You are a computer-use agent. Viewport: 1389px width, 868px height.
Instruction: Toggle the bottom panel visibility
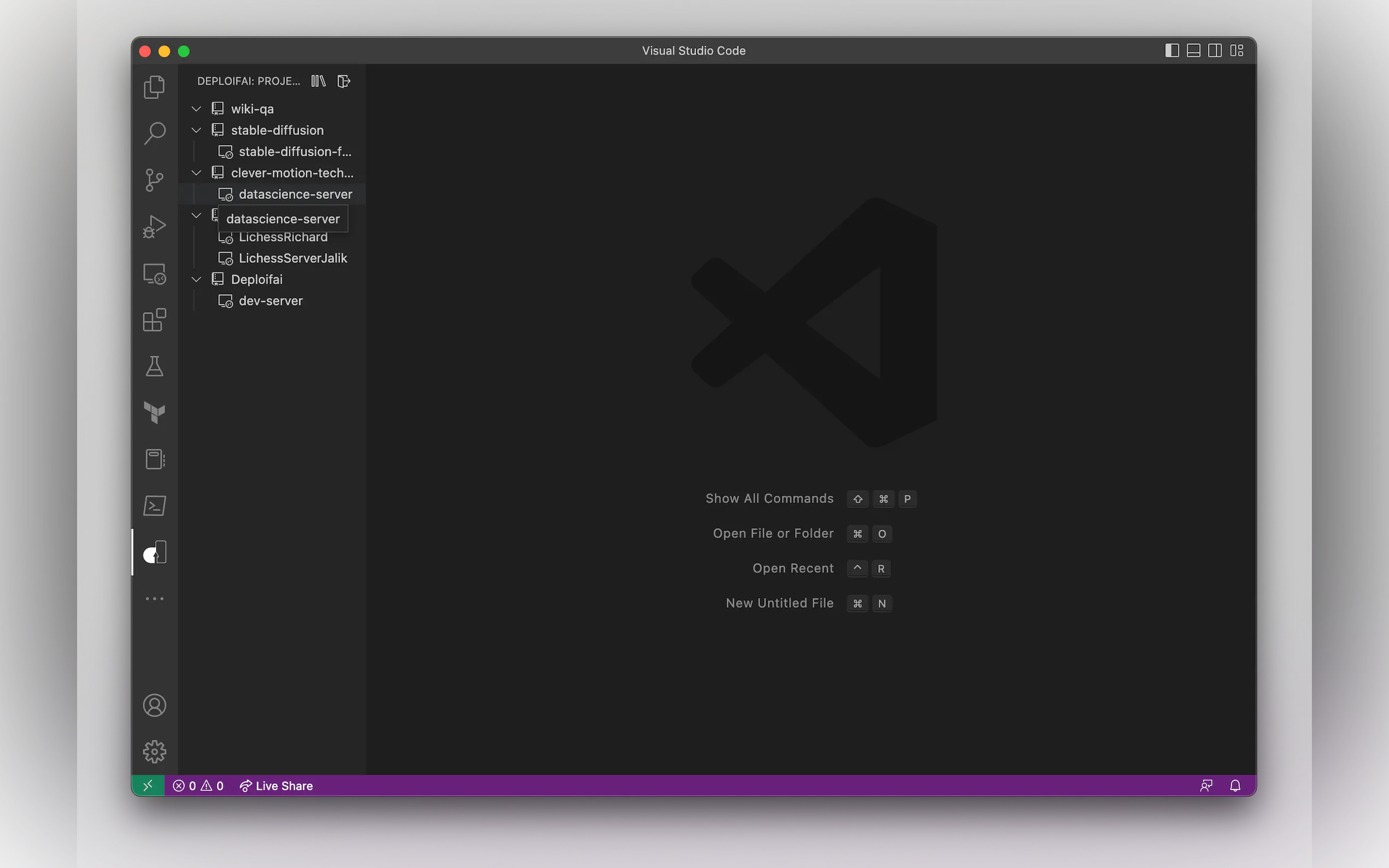(x=1193, y=50)
